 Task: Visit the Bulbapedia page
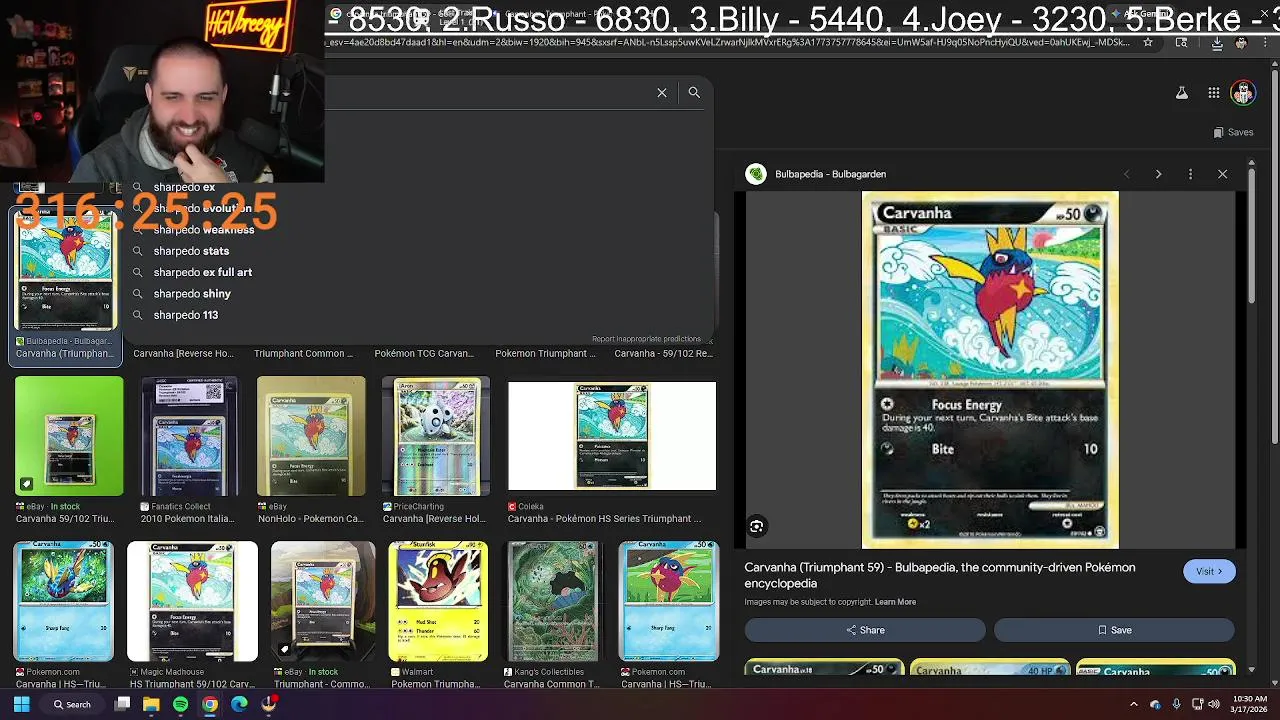click(x=1209, y=571)
